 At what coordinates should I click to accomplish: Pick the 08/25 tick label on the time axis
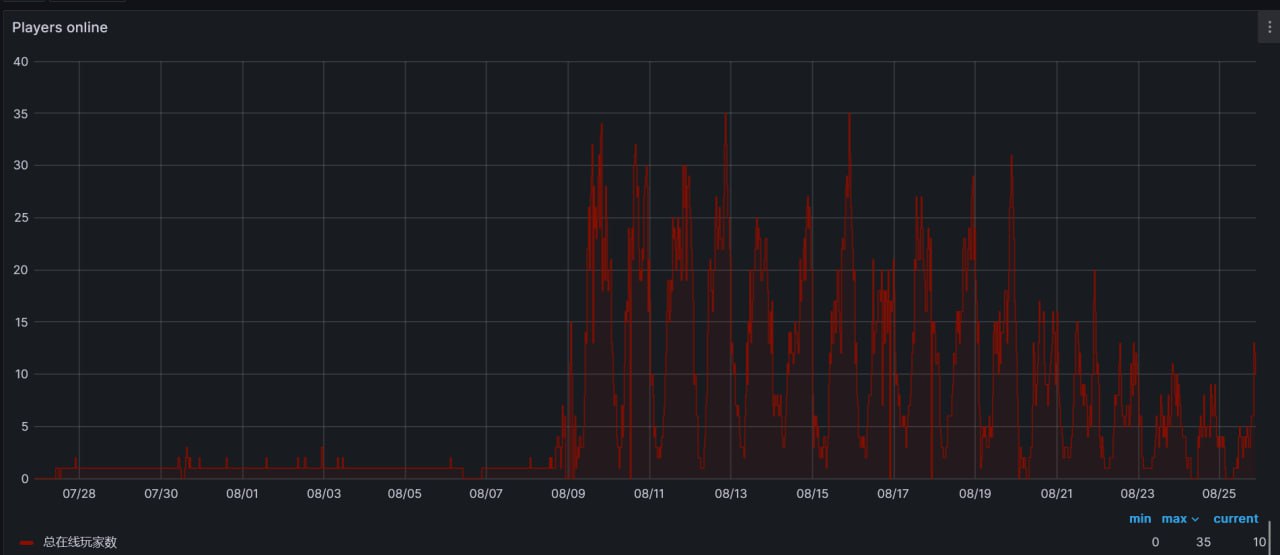click(1220, 494)
